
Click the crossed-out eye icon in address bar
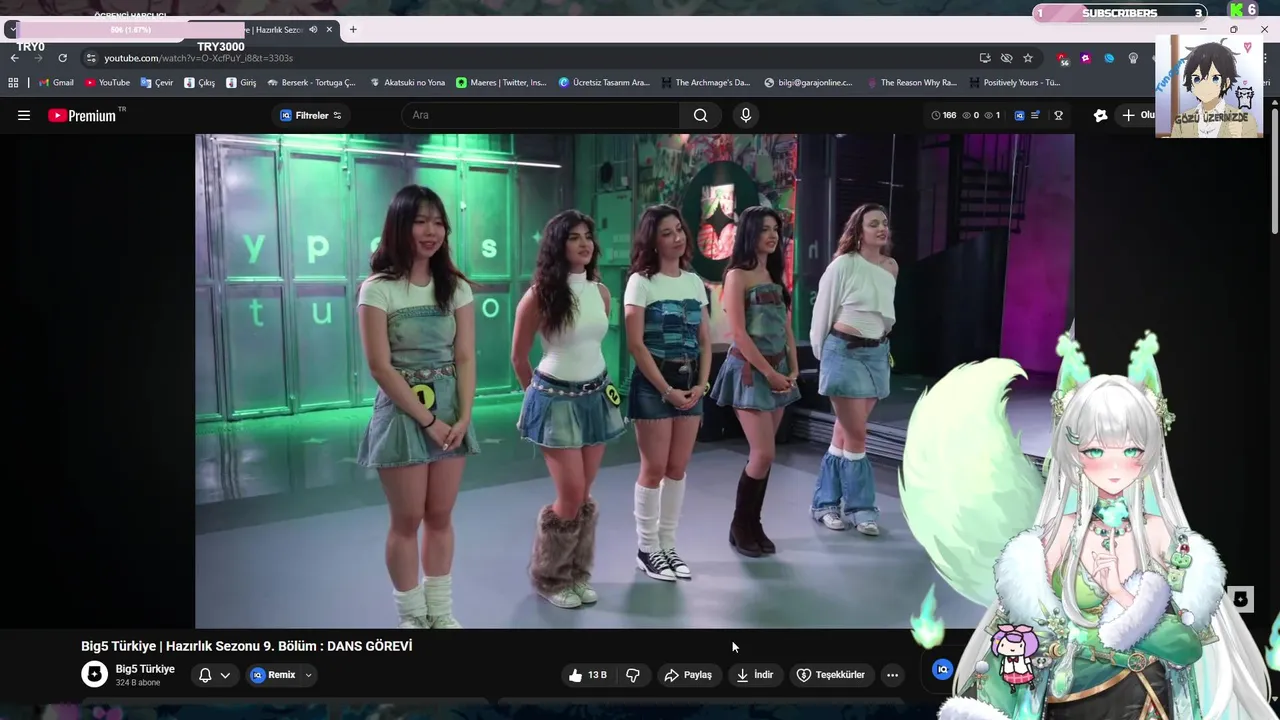pyautogui.click(x=1006, y=58)
